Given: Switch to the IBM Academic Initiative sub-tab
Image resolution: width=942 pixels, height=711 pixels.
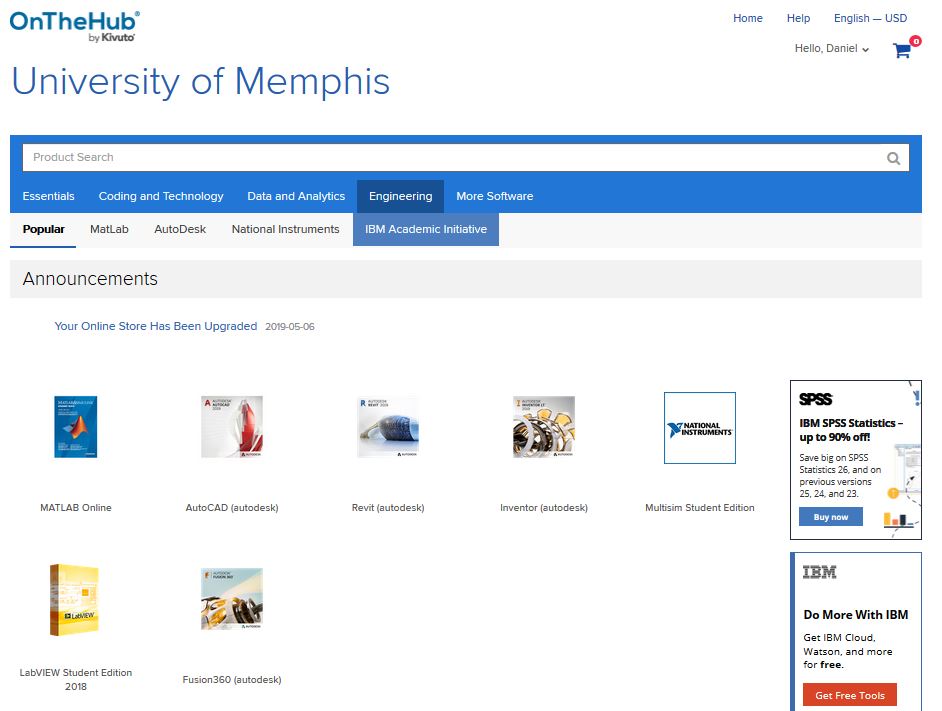Looking at the screenshot, I should click(x=426, y=230).
